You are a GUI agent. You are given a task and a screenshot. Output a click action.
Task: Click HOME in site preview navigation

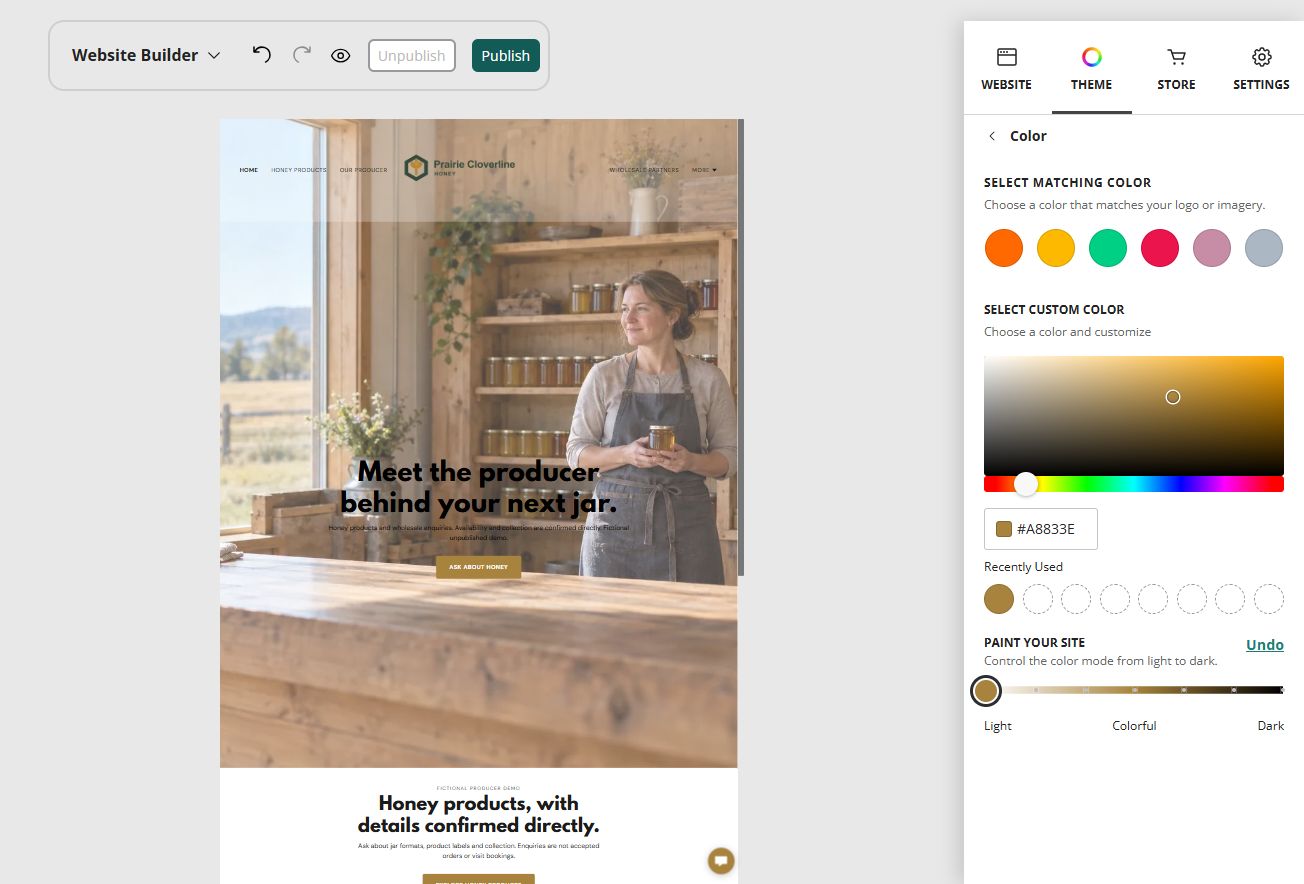pyautogui.click(x=249, y=170)
